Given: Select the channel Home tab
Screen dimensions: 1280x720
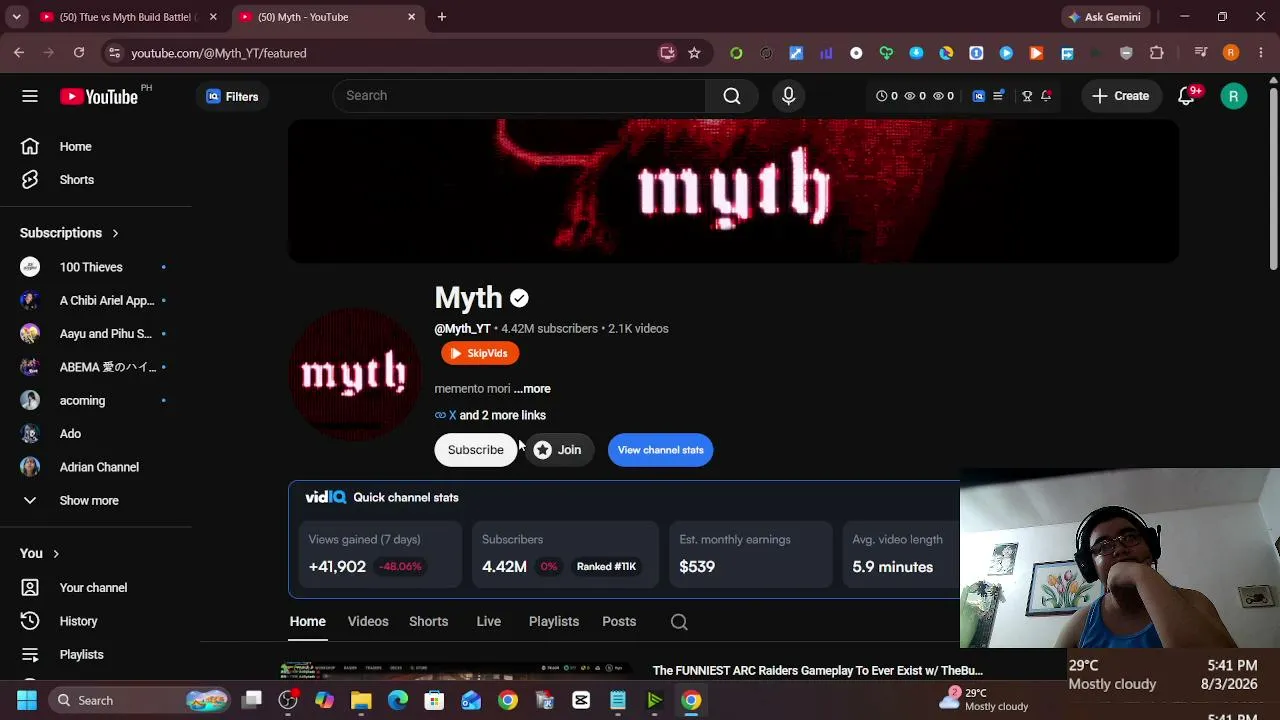Looking at the screenshot, I should (x=308, y=622).
